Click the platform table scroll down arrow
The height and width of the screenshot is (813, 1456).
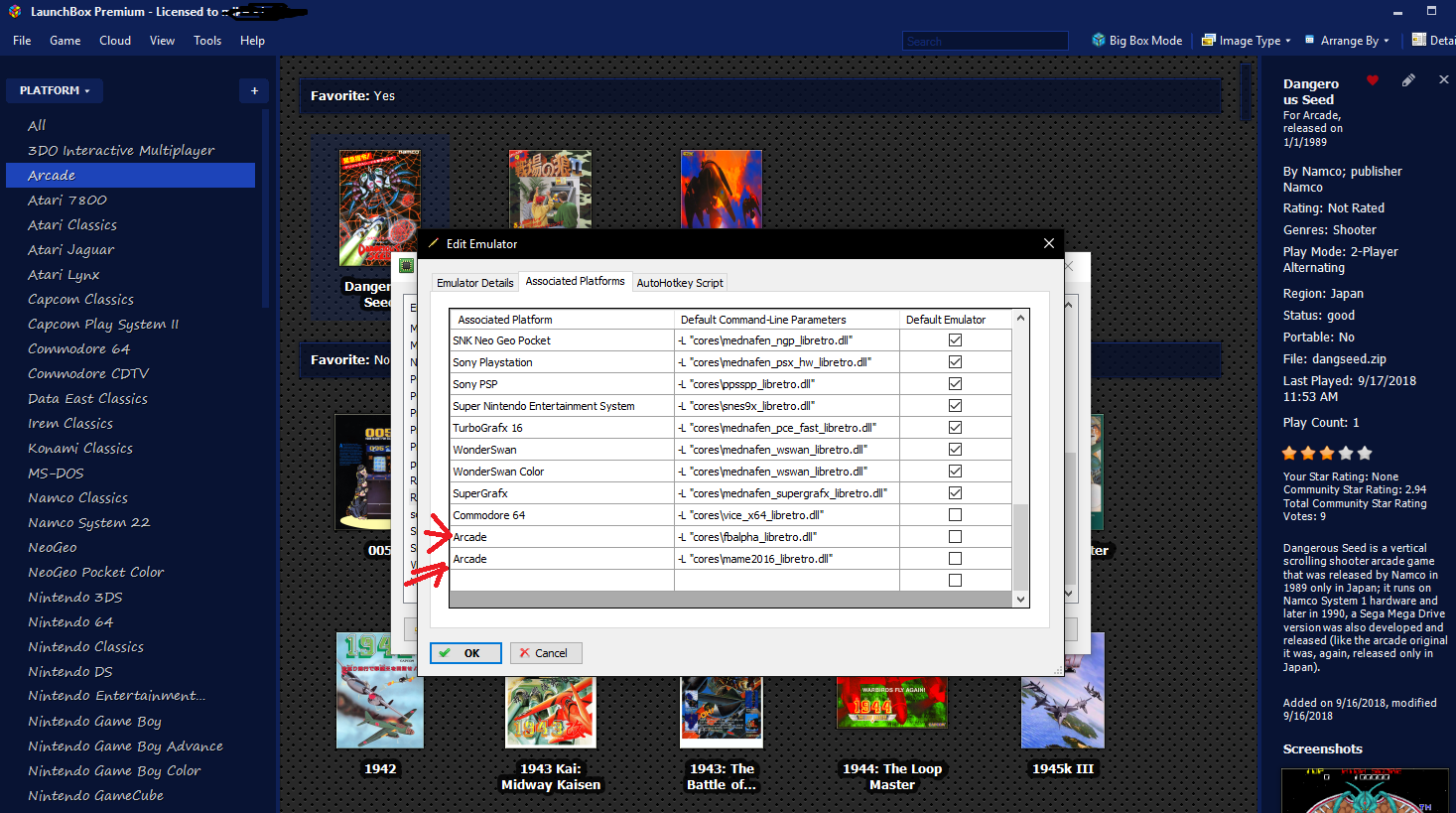1020,599
